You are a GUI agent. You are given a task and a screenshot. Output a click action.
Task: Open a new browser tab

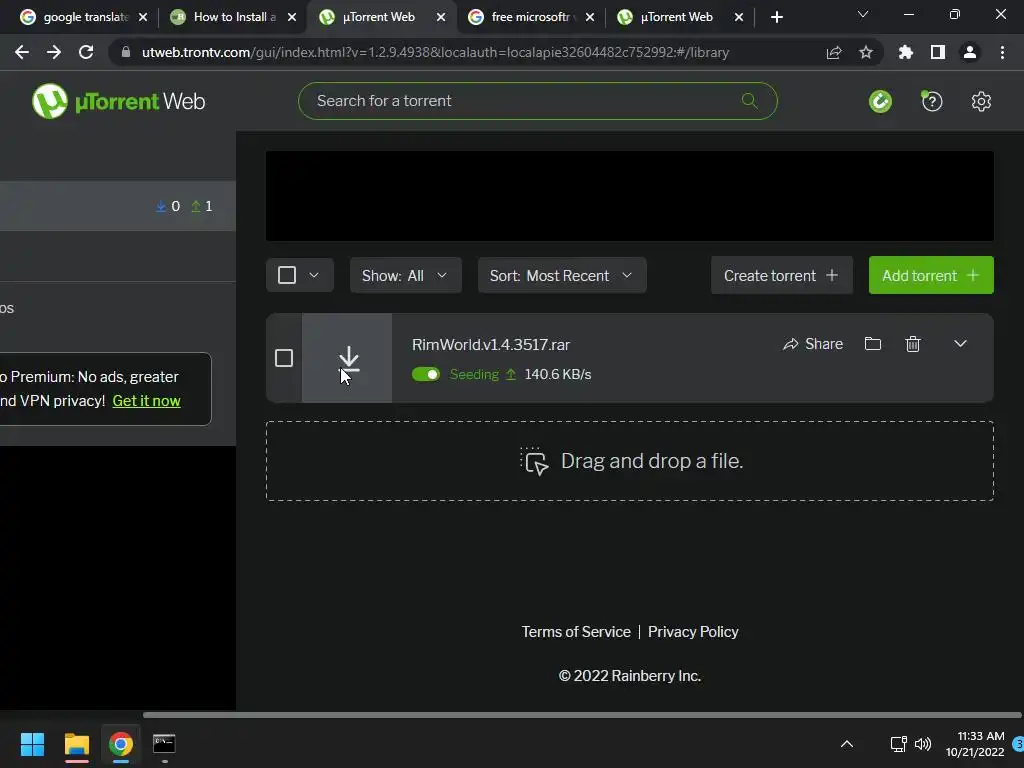(776, 17)
